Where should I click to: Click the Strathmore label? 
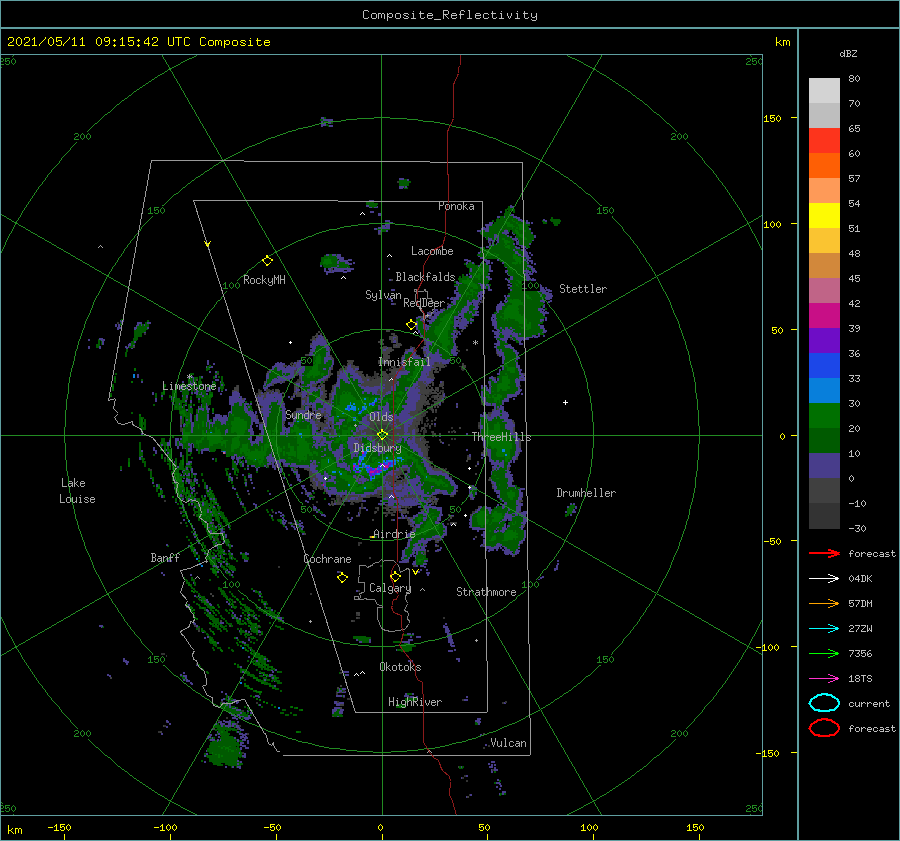[x=486, y=592]
